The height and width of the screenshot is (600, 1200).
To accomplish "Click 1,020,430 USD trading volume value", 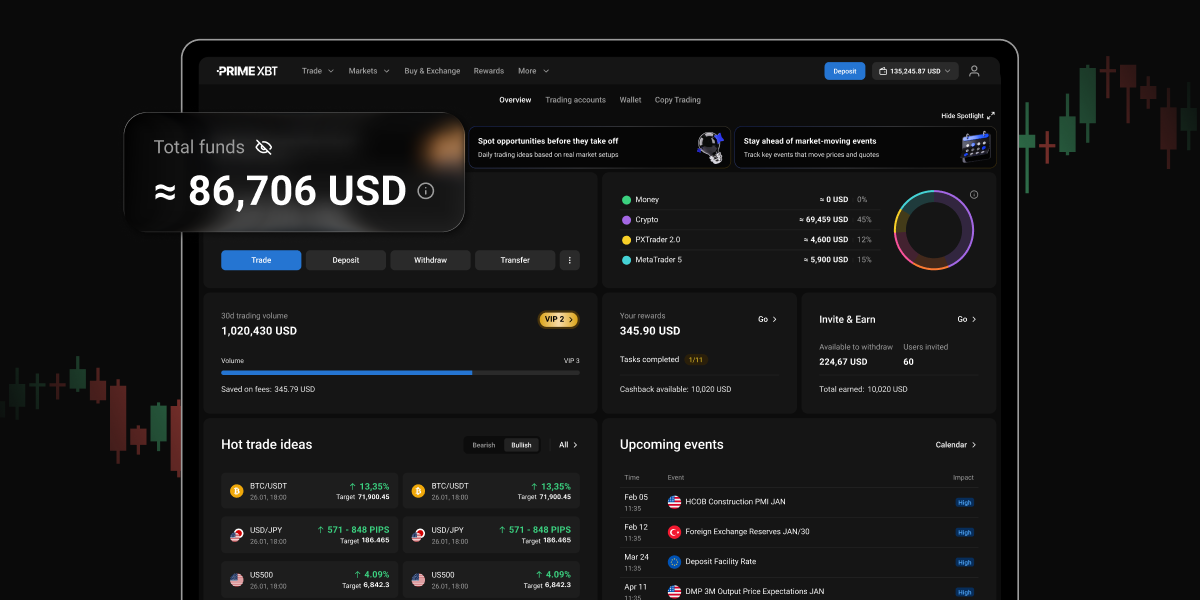I will click(x=259, y=331).
